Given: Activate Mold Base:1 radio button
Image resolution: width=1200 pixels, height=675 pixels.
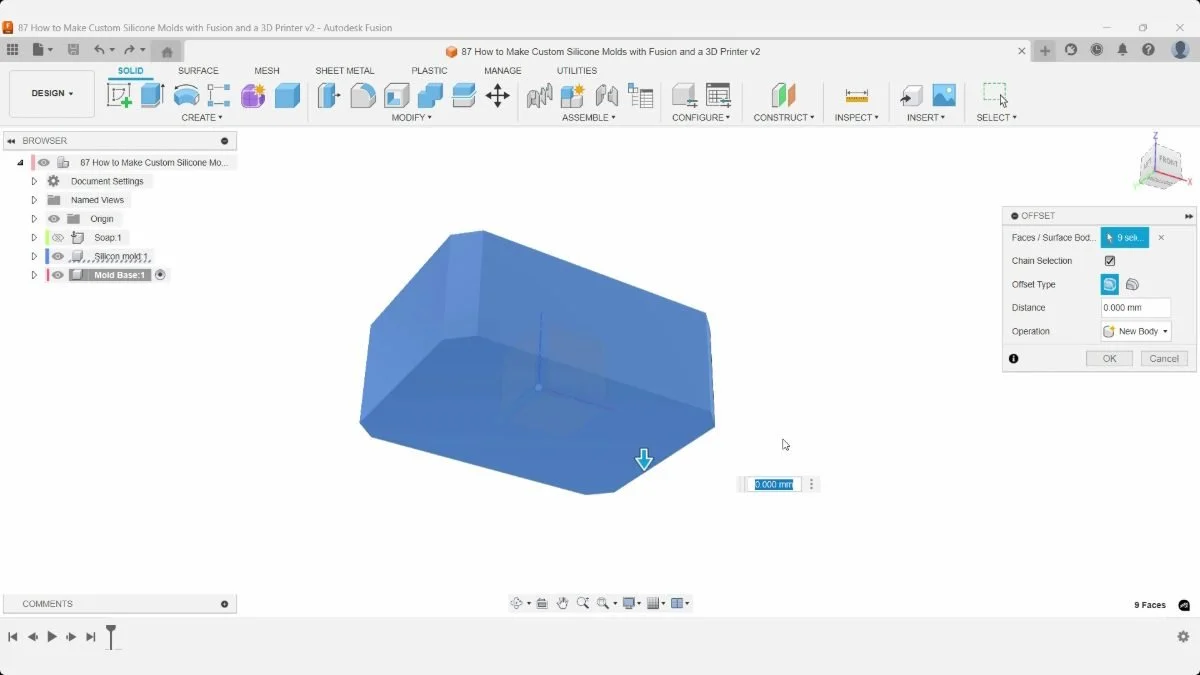Looking at the screenshot, I should click(160, 275).
